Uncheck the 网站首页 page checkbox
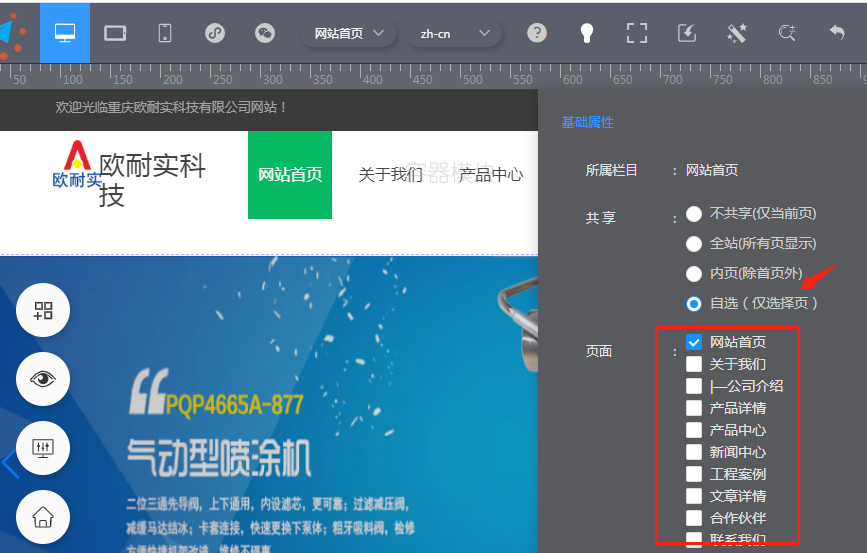This screenshot has height=553, width=867. (x=694, y=342)
